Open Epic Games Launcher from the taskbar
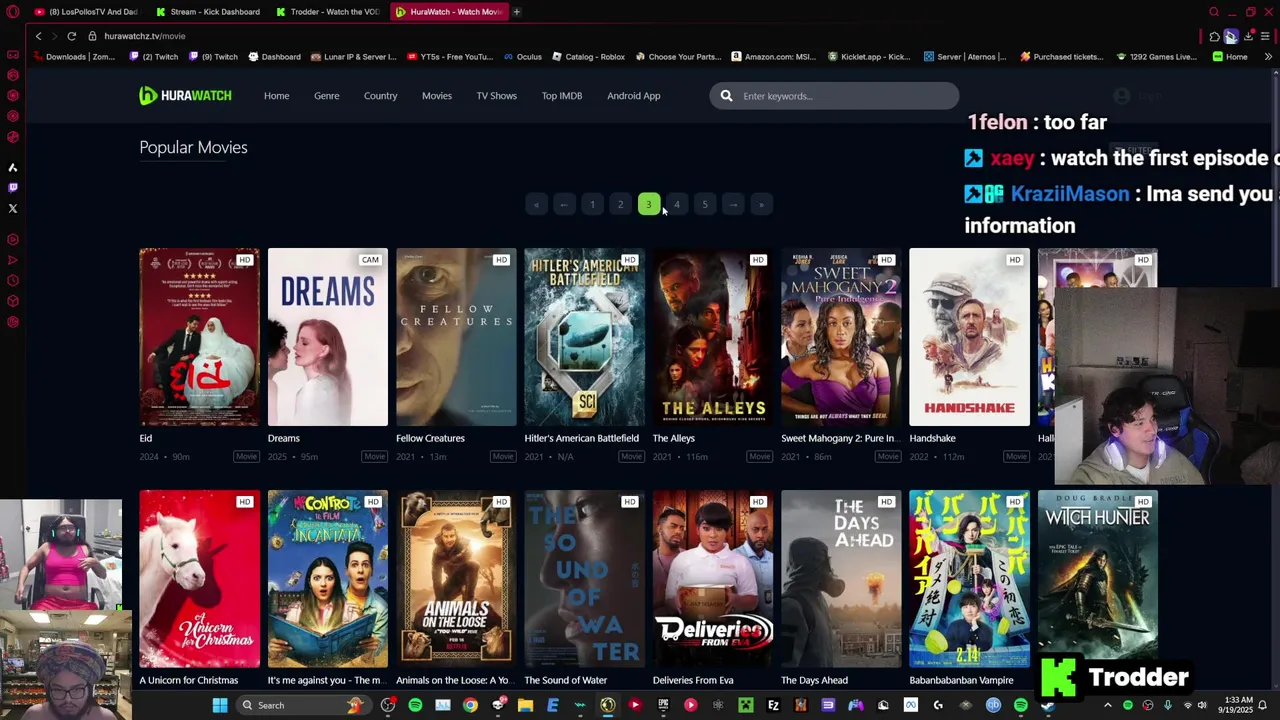 click(x=663, y=705)
